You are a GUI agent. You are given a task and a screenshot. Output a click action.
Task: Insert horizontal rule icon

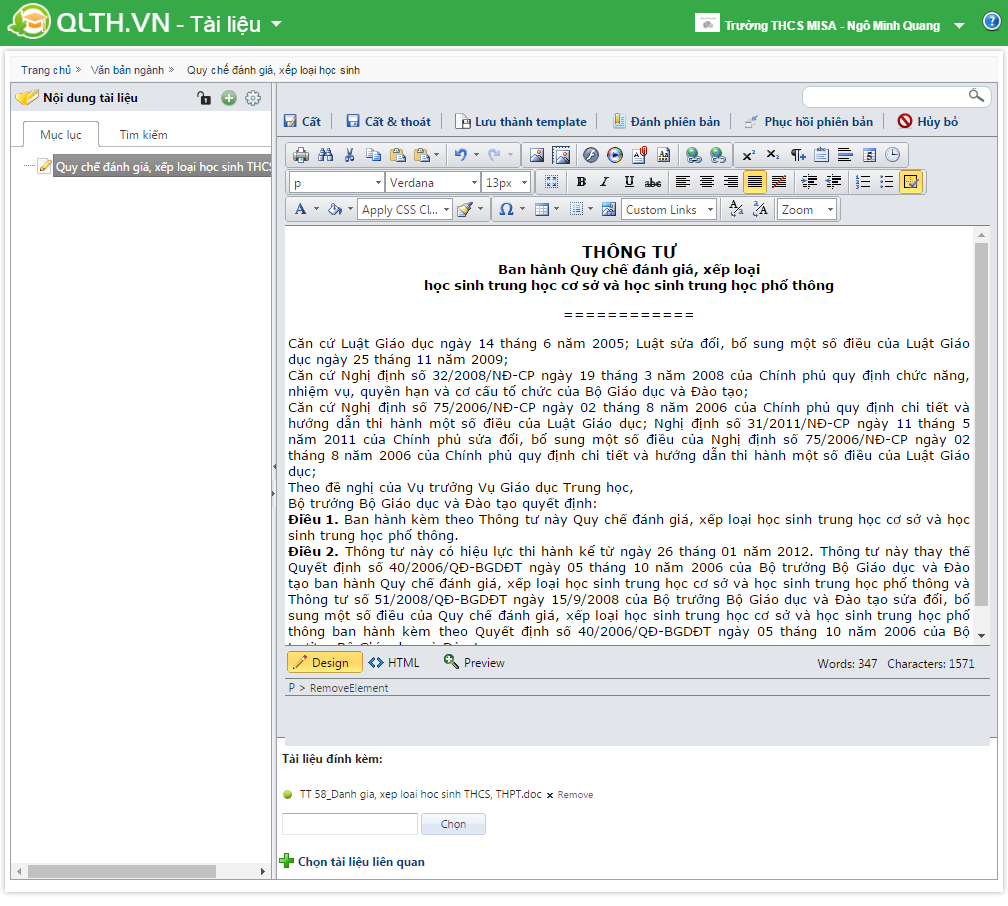point(845,155)
